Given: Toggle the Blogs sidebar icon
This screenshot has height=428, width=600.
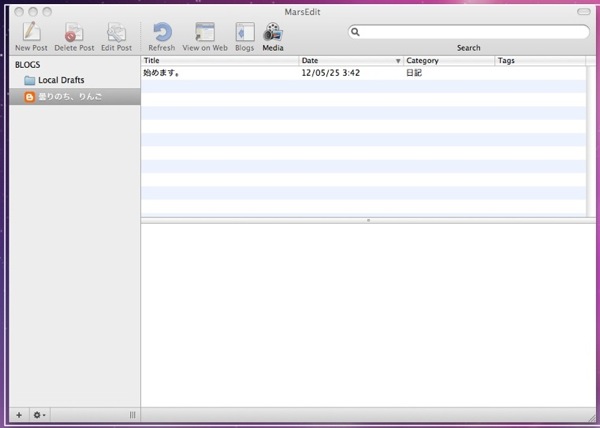Looking at the screenshot, I should tap(245, 31).
